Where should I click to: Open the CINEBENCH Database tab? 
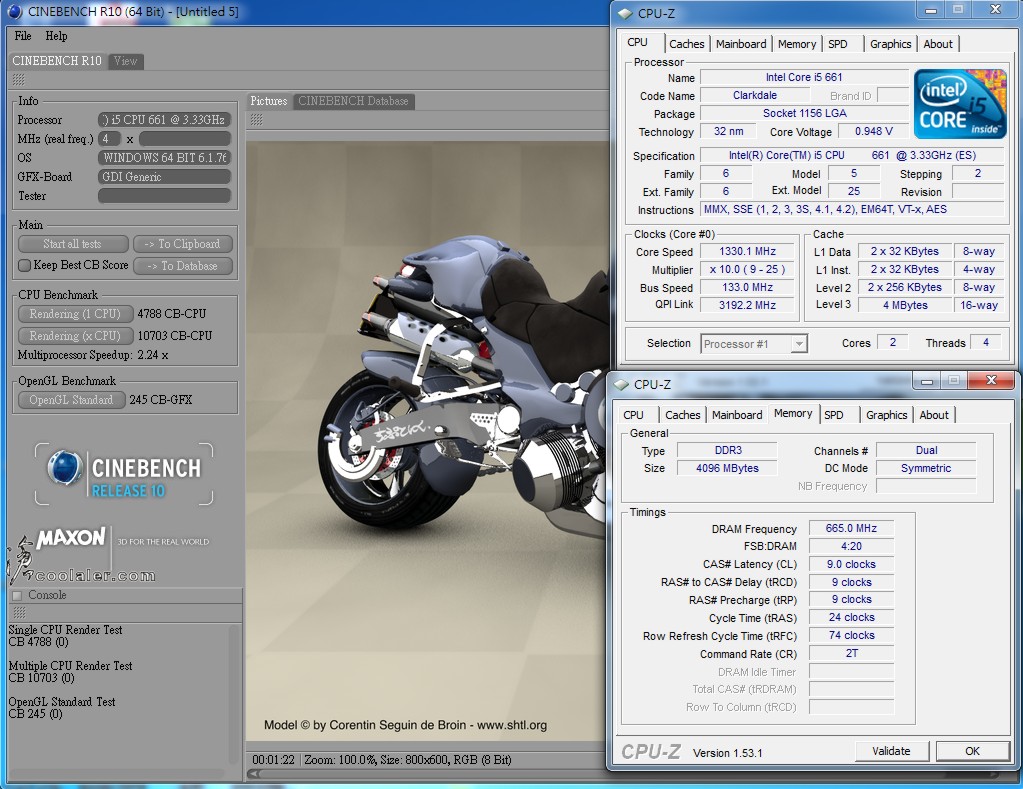354,101
